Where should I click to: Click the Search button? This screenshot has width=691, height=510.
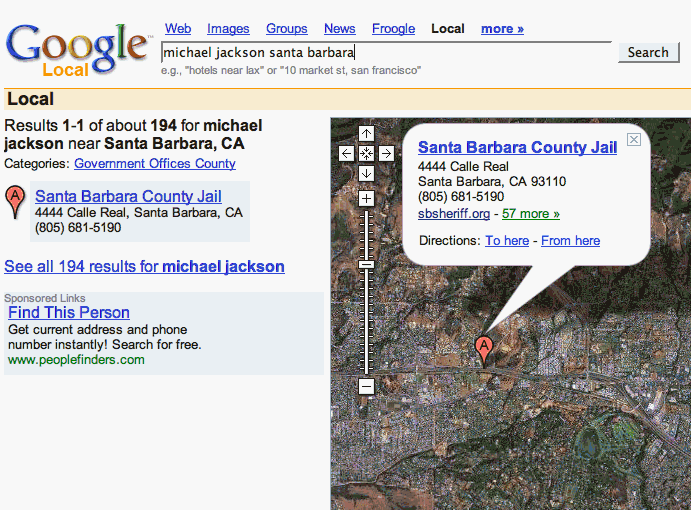[648, 52]
